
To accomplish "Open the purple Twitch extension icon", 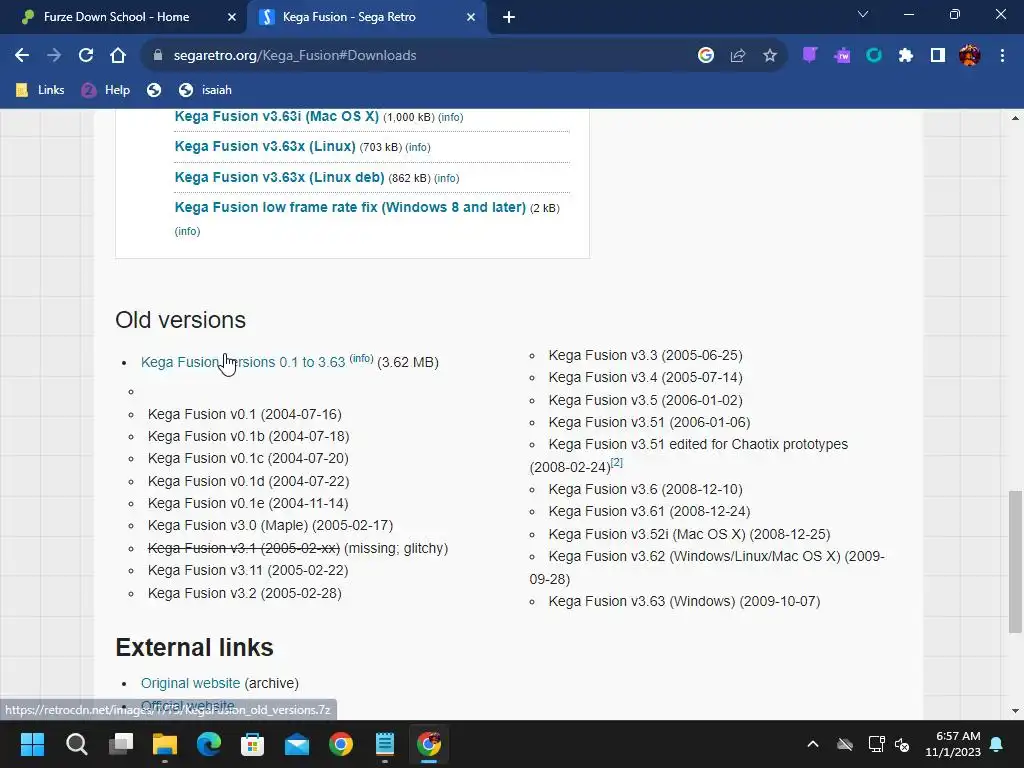I will 810,56.
